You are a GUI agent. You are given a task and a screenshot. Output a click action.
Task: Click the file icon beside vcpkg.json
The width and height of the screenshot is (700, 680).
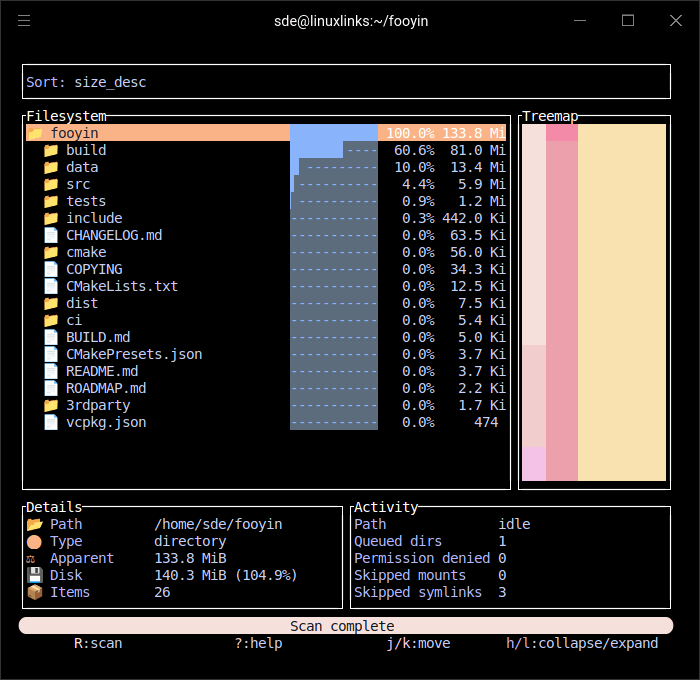click(x=51, y=422)
